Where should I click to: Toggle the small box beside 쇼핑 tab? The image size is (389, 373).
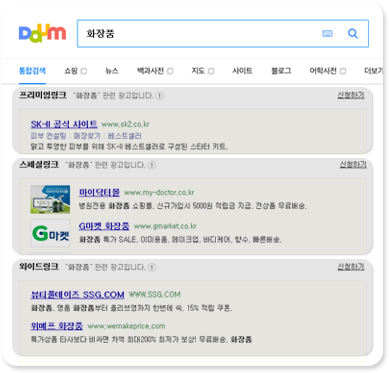(84, 71)
